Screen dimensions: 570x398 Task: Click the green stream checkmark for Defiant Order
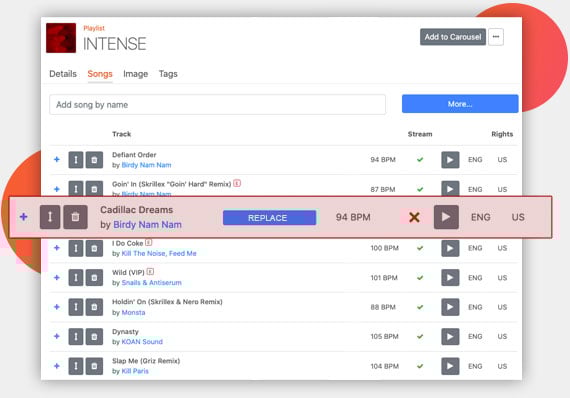click(x=420, y=160)
